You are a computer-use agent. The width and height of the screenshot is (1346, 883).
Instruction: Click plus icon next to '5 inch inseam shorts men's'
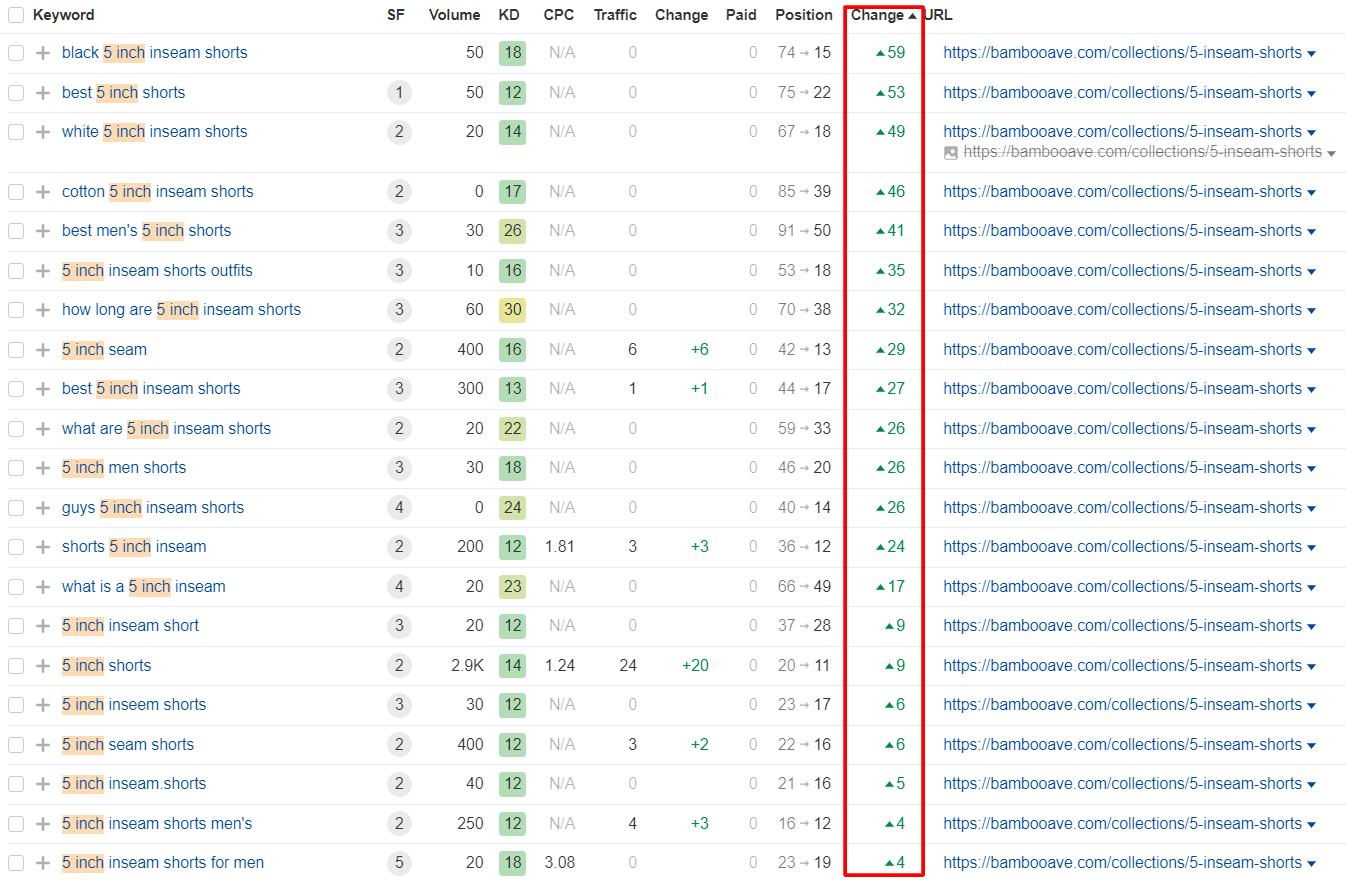point(42,824)
